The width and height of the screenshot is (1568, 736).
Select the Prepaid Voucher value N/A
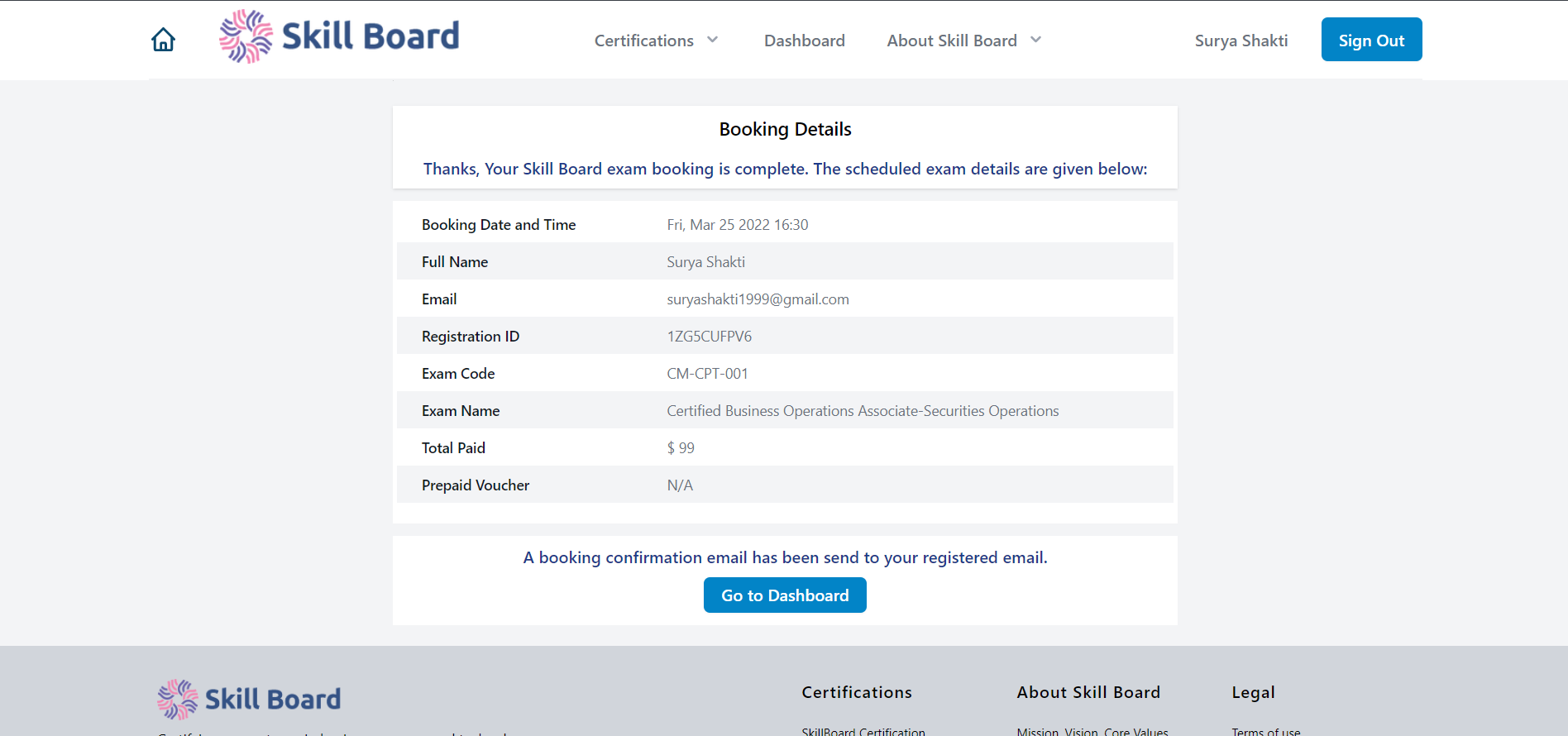tap(680, 485)
